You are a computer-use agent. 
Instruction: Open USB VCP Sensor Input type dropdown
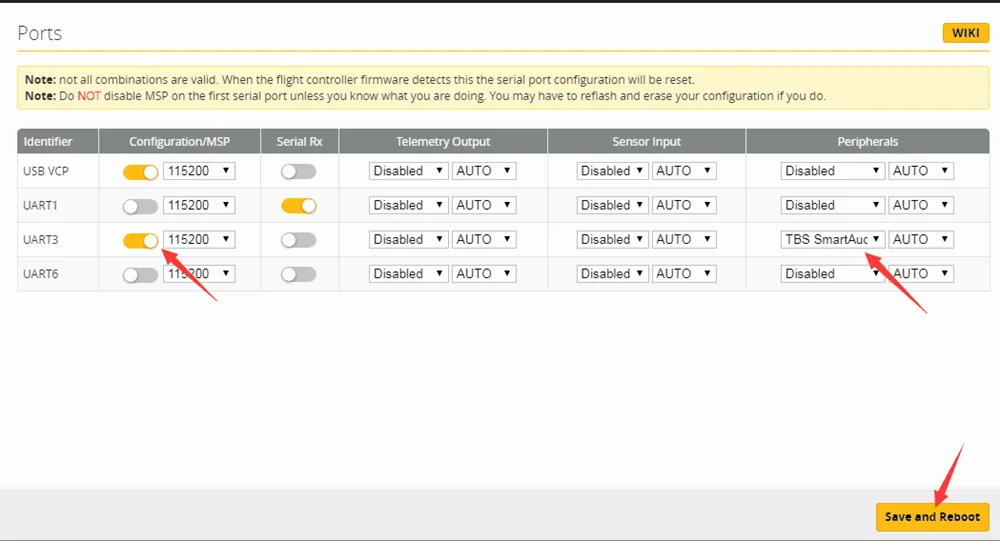coord(612,171)
